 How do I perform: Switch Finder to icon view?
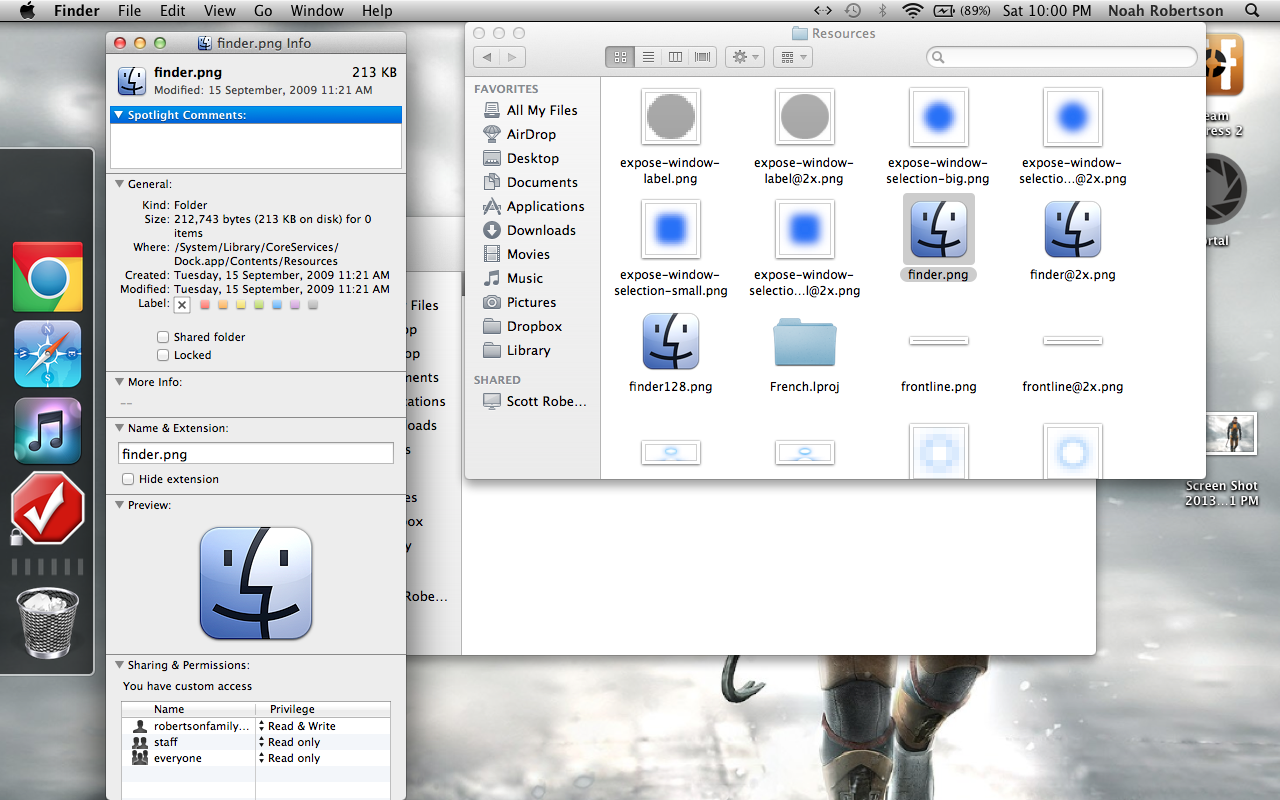coord(619,57)
